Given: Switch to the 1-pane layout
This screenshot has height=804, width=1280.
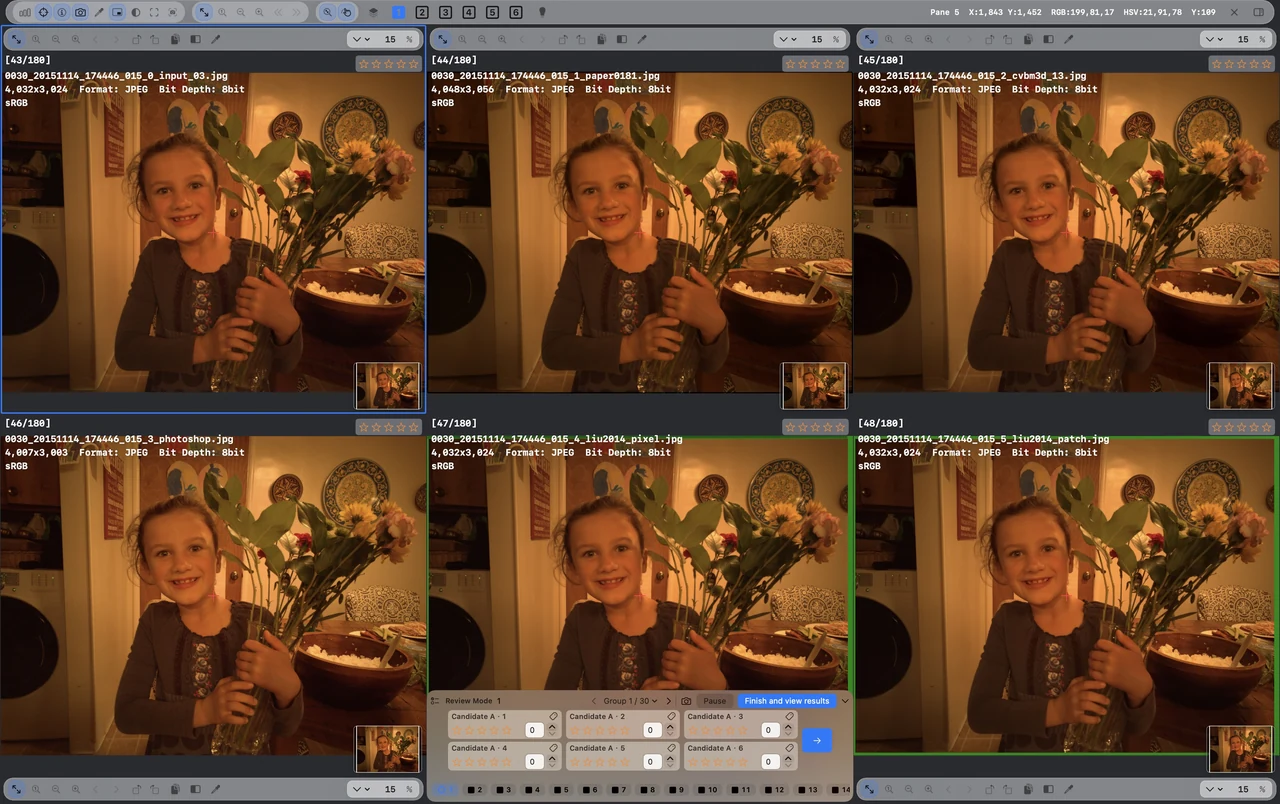Looking at the screenshot, I should 398,12.
